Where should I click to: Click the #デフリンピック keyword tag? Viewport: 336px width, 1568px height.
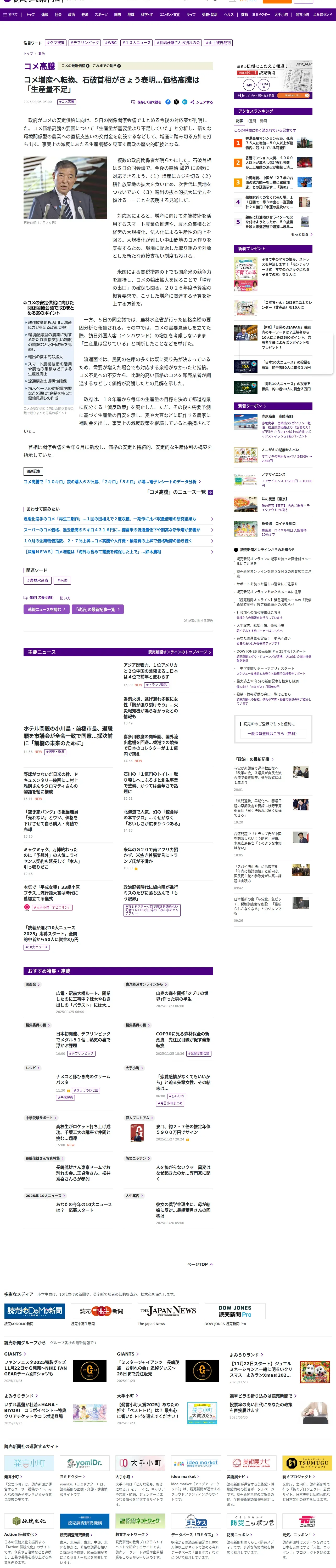click(84, 43)
